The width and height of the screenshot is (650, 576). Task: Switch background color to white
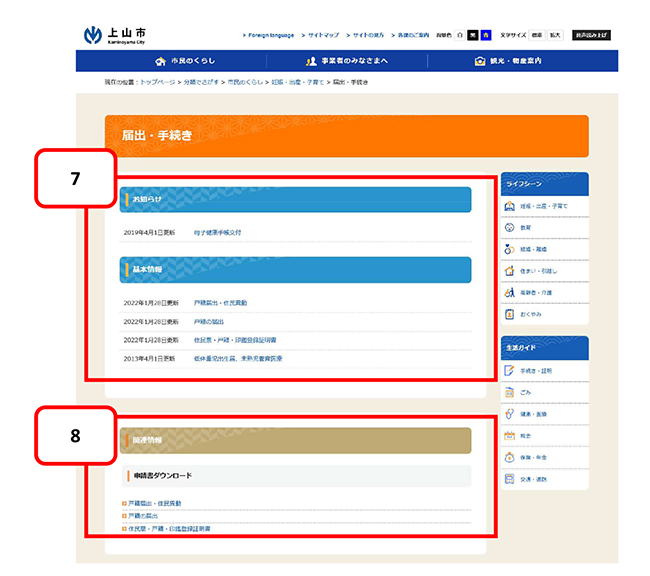[x=459, y=35]
